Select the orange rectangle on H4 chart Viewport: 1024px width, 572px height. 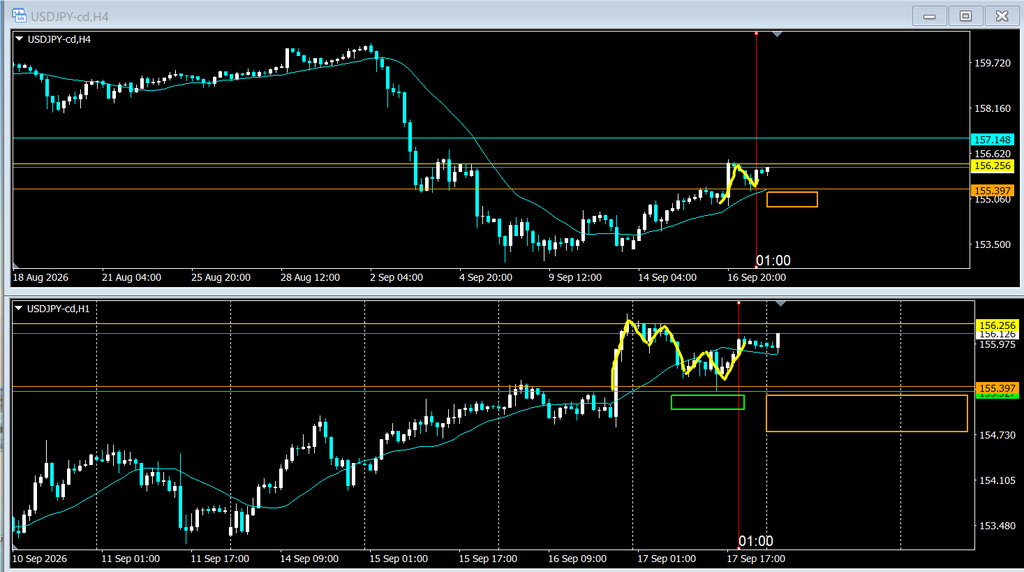792,199
